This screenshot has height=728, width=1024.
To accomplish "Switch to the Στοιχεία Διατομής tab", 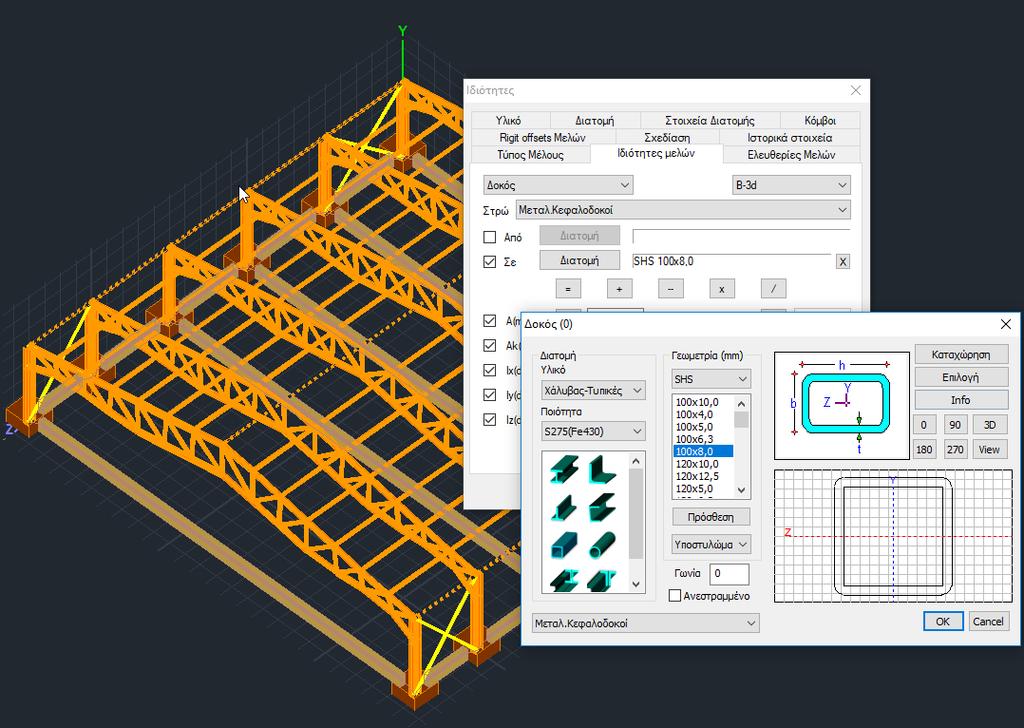I will click(709, 121).
